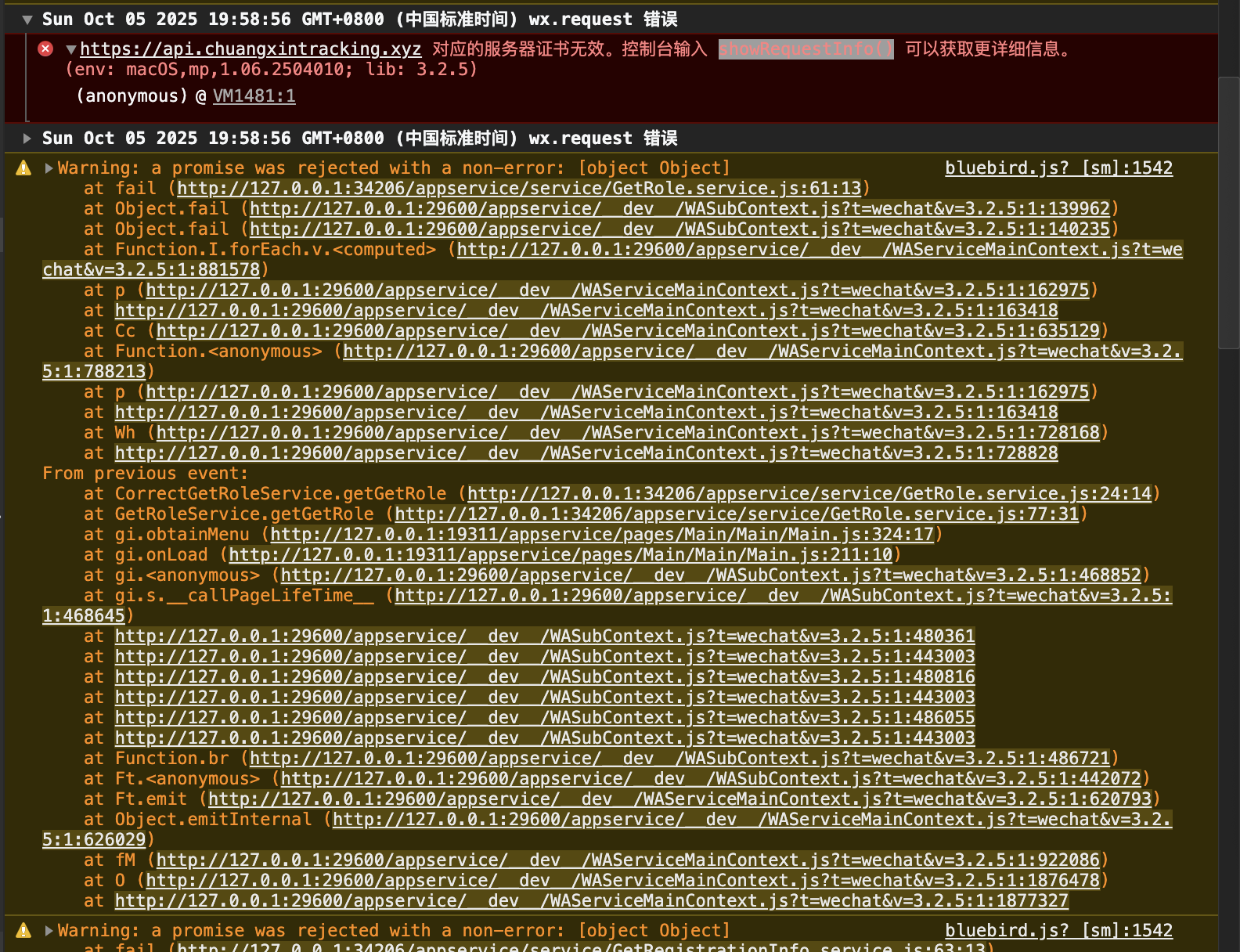Image resolution: width=1240 pixels, height=952 pixels.
Task: Open Function.I.forEach WAServiceMainContext.js link
Action: click(820, 250)
